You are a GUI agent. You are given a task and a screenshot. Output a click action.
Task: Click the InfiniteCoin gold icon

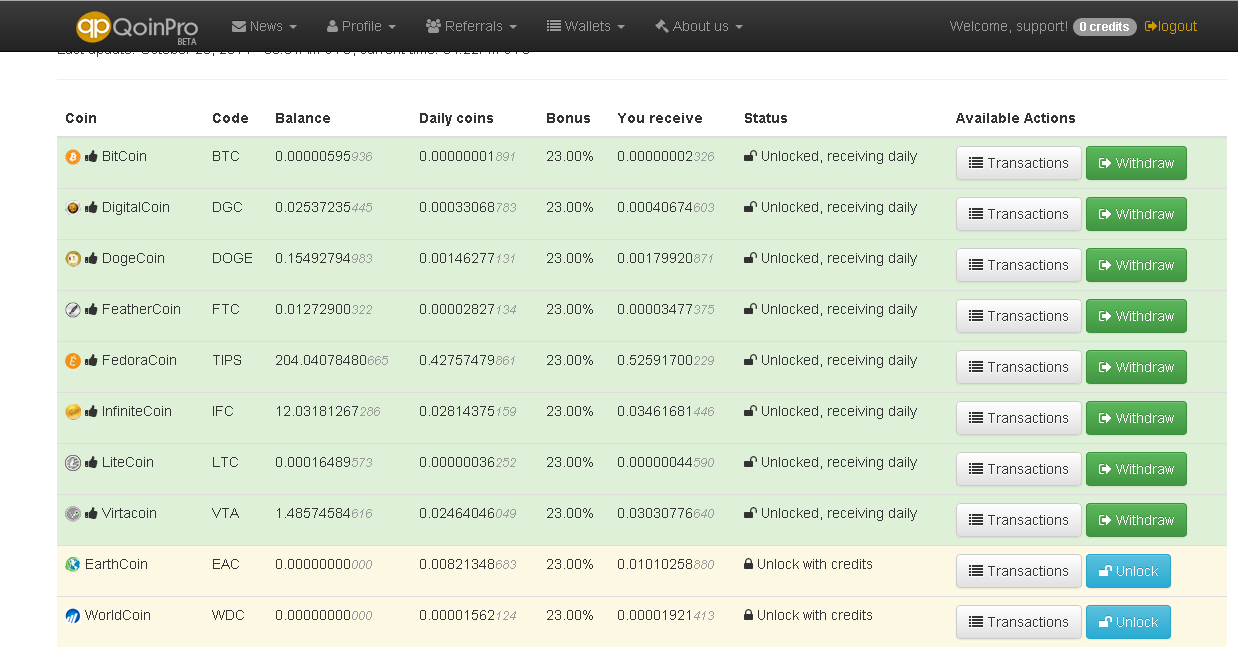pos(72,412)
